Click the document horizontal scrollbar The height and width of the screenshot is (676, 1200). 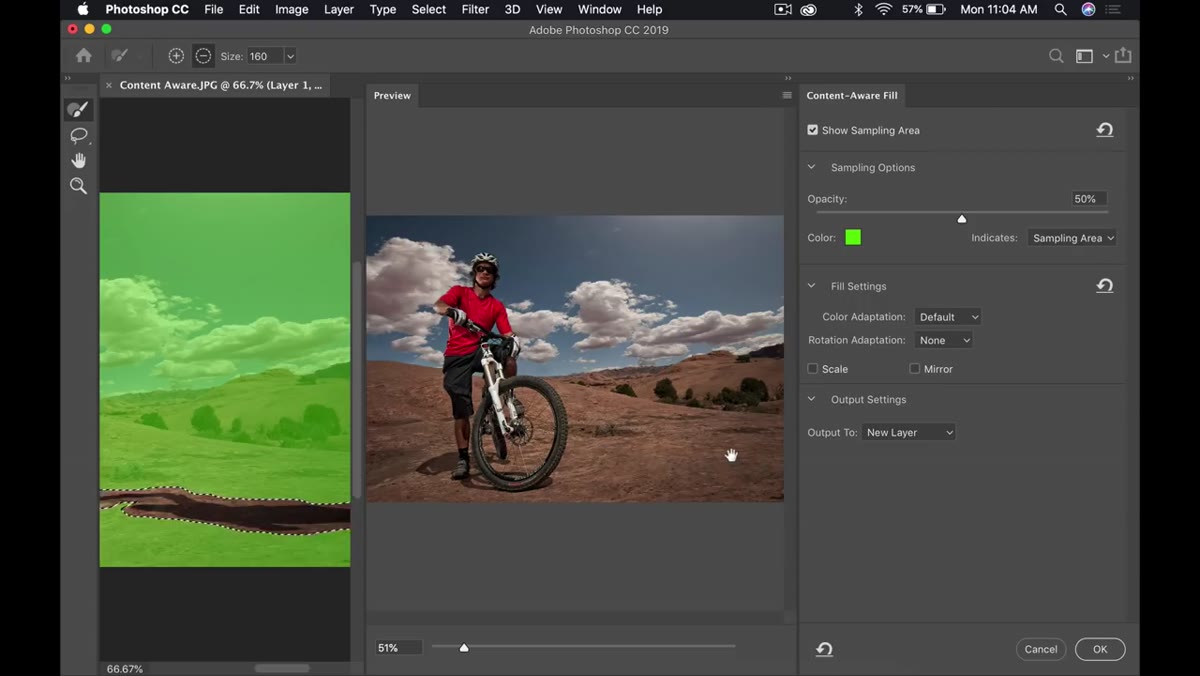point(282,668)
